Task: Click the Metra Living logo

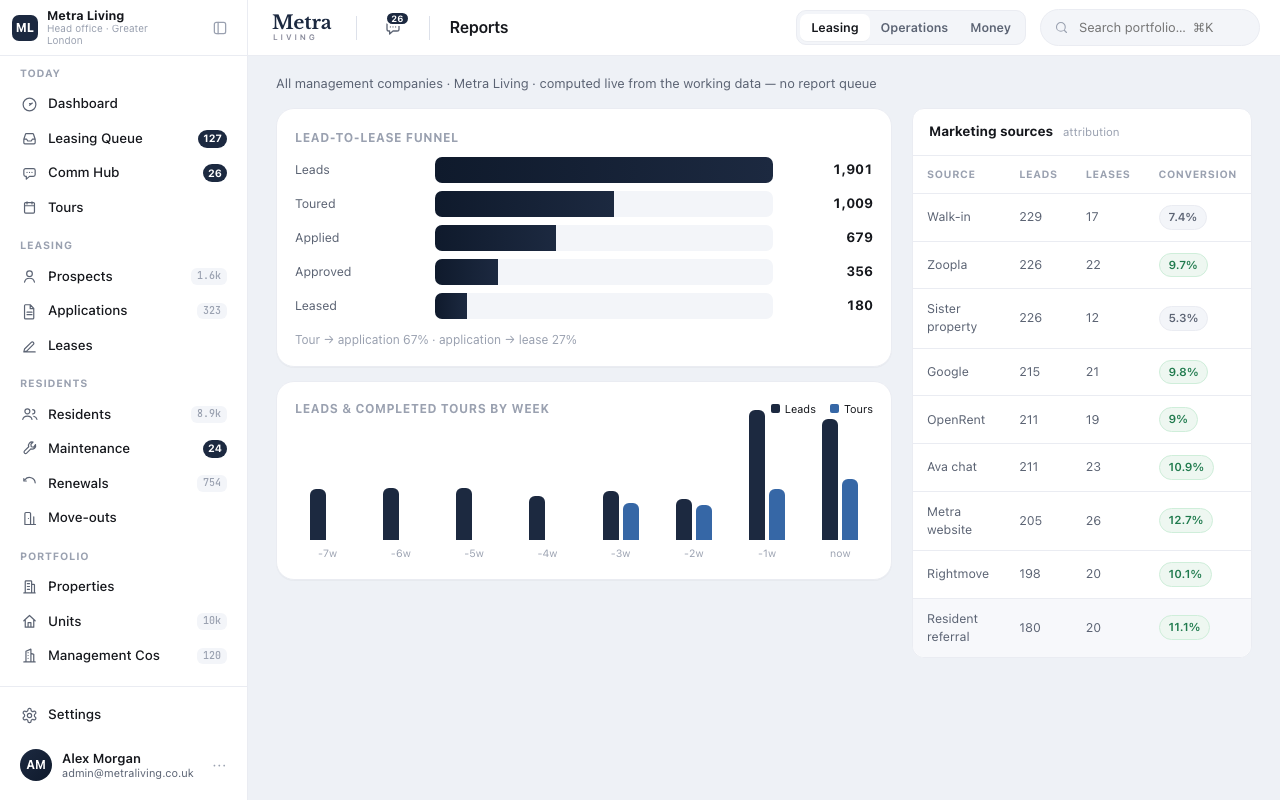Action: click(301, 27)
